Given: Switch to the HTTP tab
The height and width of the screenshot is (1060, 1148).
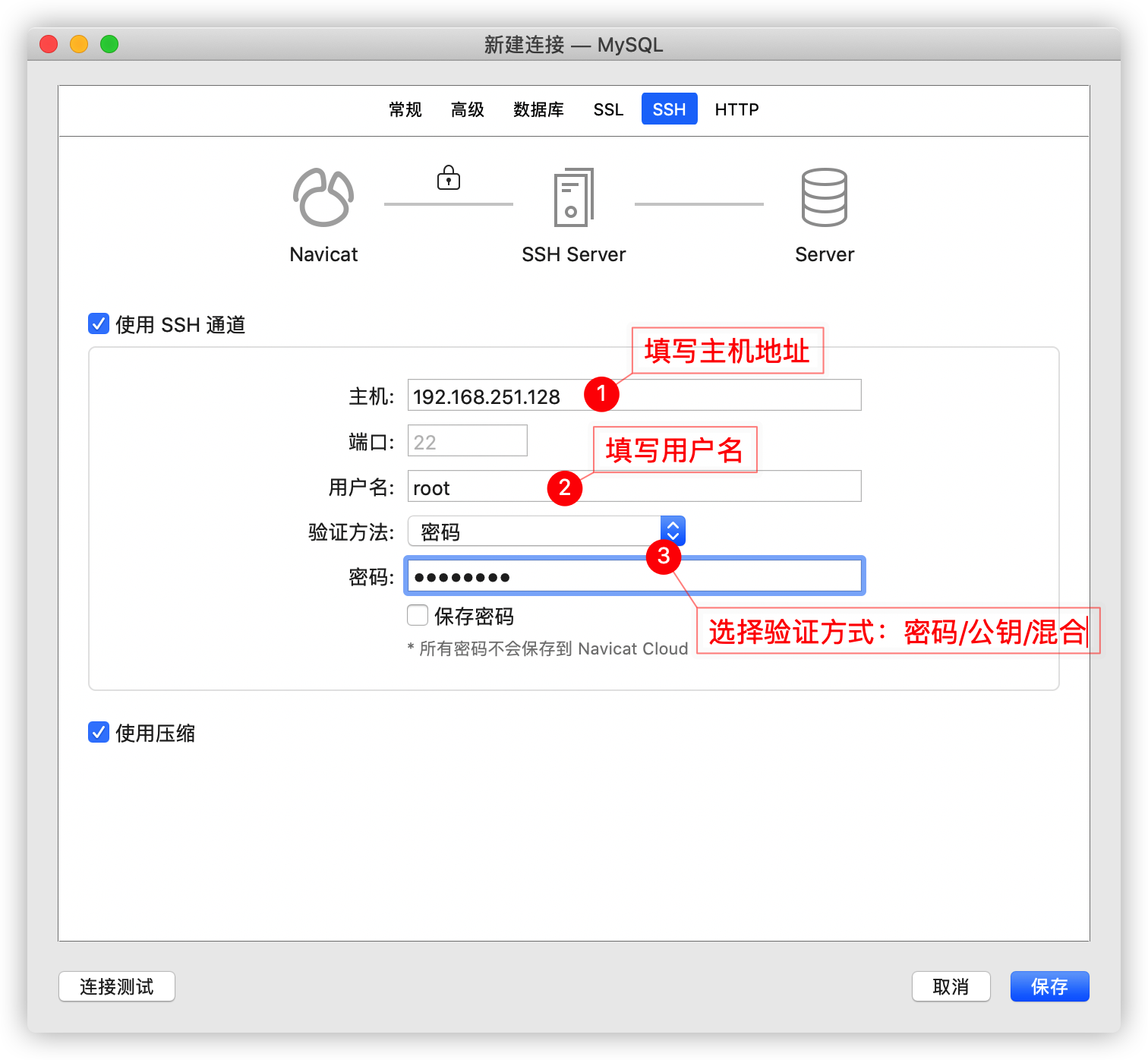Looking at the screenshot, I should coord(736,109).
